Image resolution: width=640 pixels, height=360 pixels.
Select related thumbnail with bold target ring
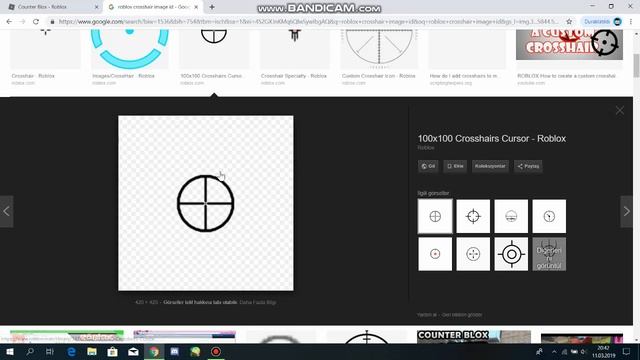tap(511, 254)
